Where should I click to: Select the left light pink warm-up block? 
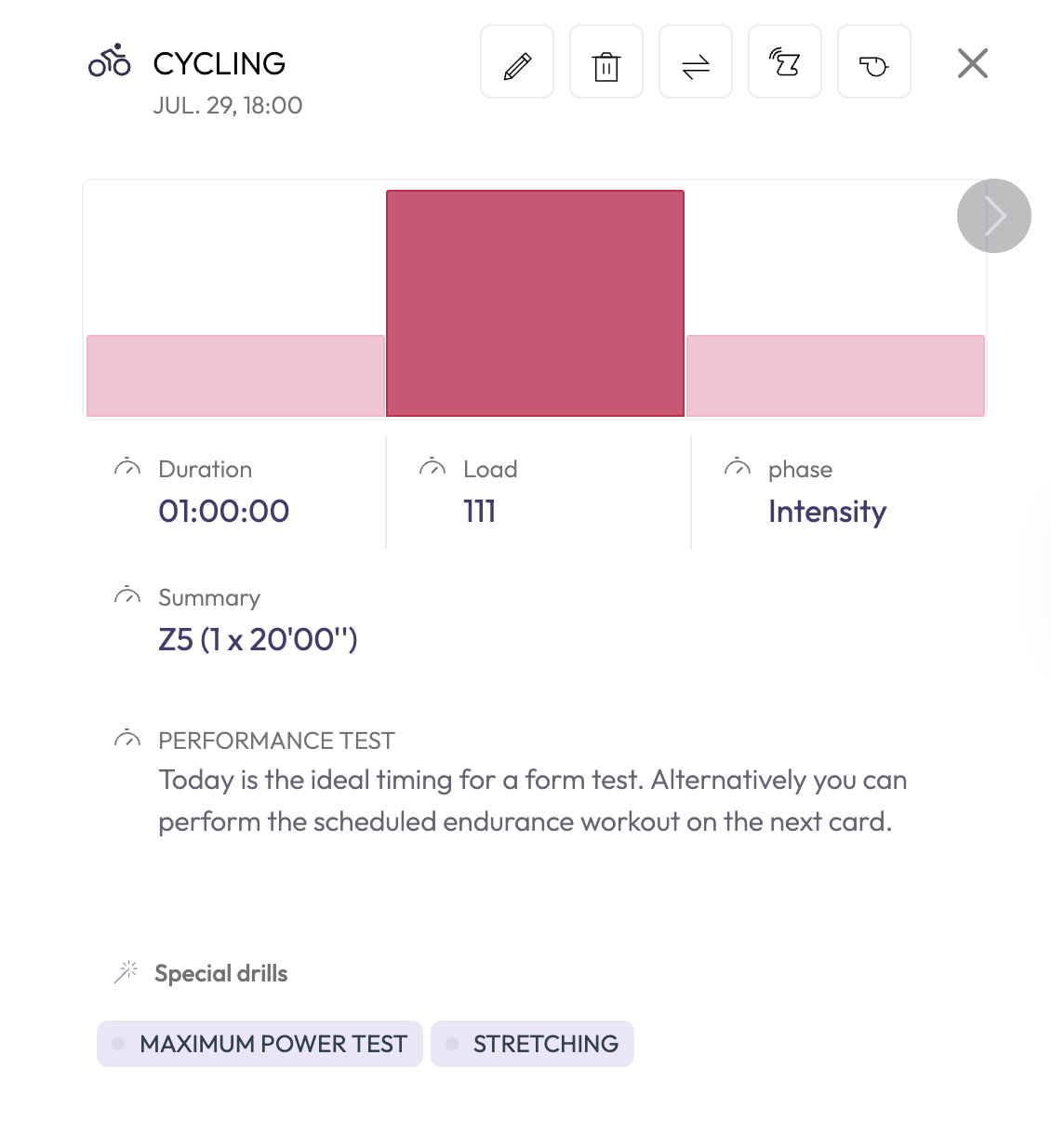click(235, 376)
